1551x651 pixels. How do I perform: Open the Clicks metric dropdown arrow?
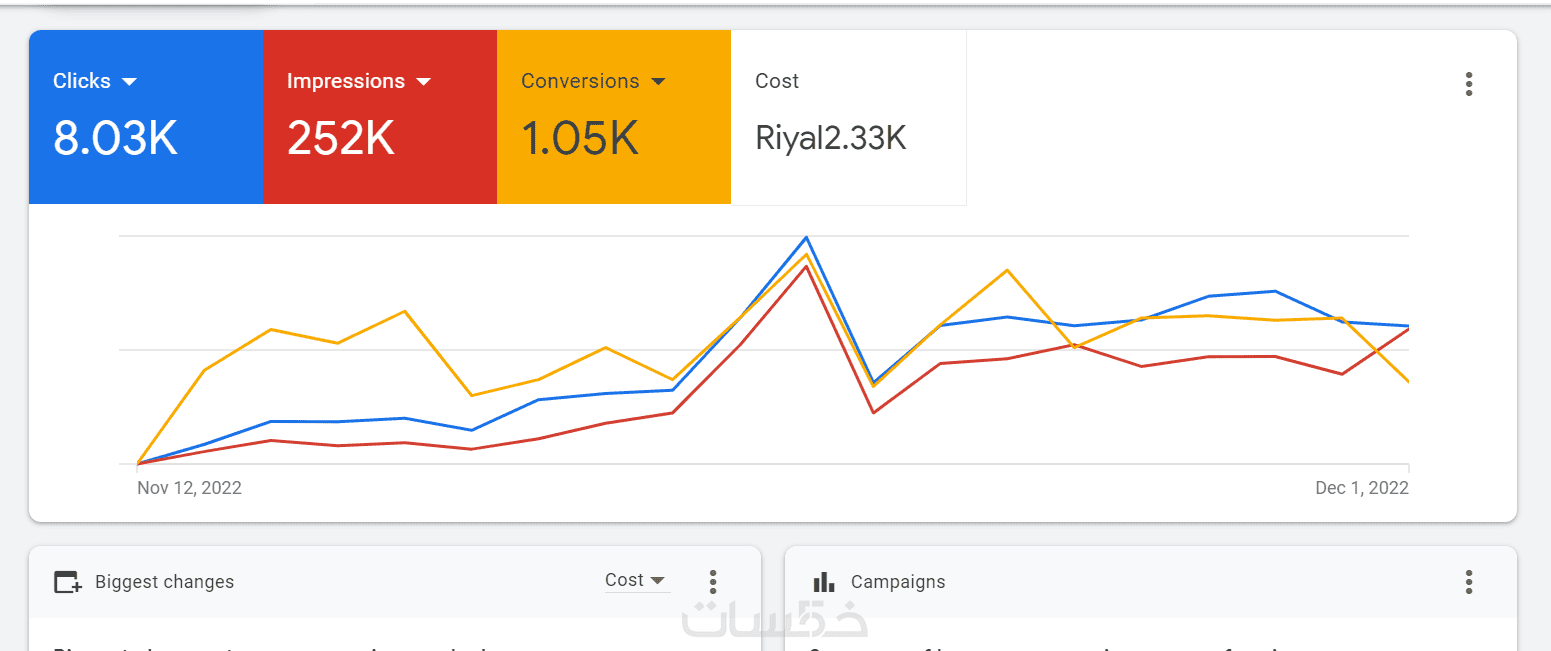[x=129, y=82]
